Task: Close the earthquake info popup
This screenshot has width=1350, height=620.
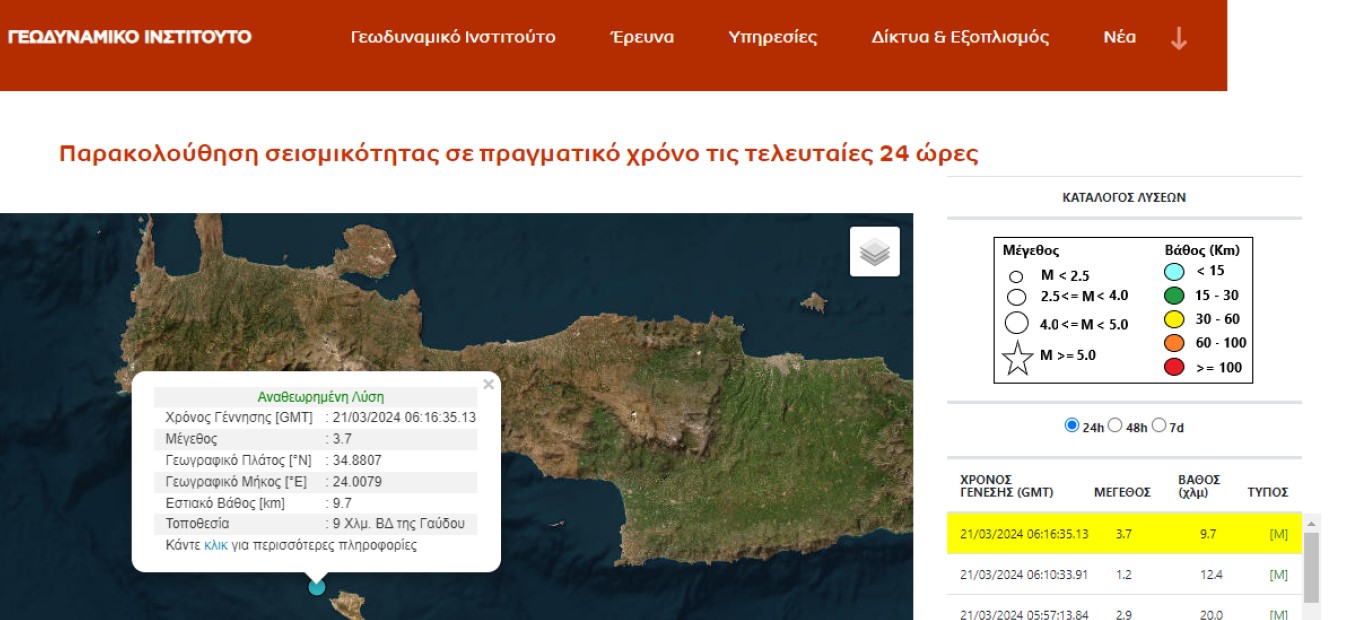Action: click(488, 384)
